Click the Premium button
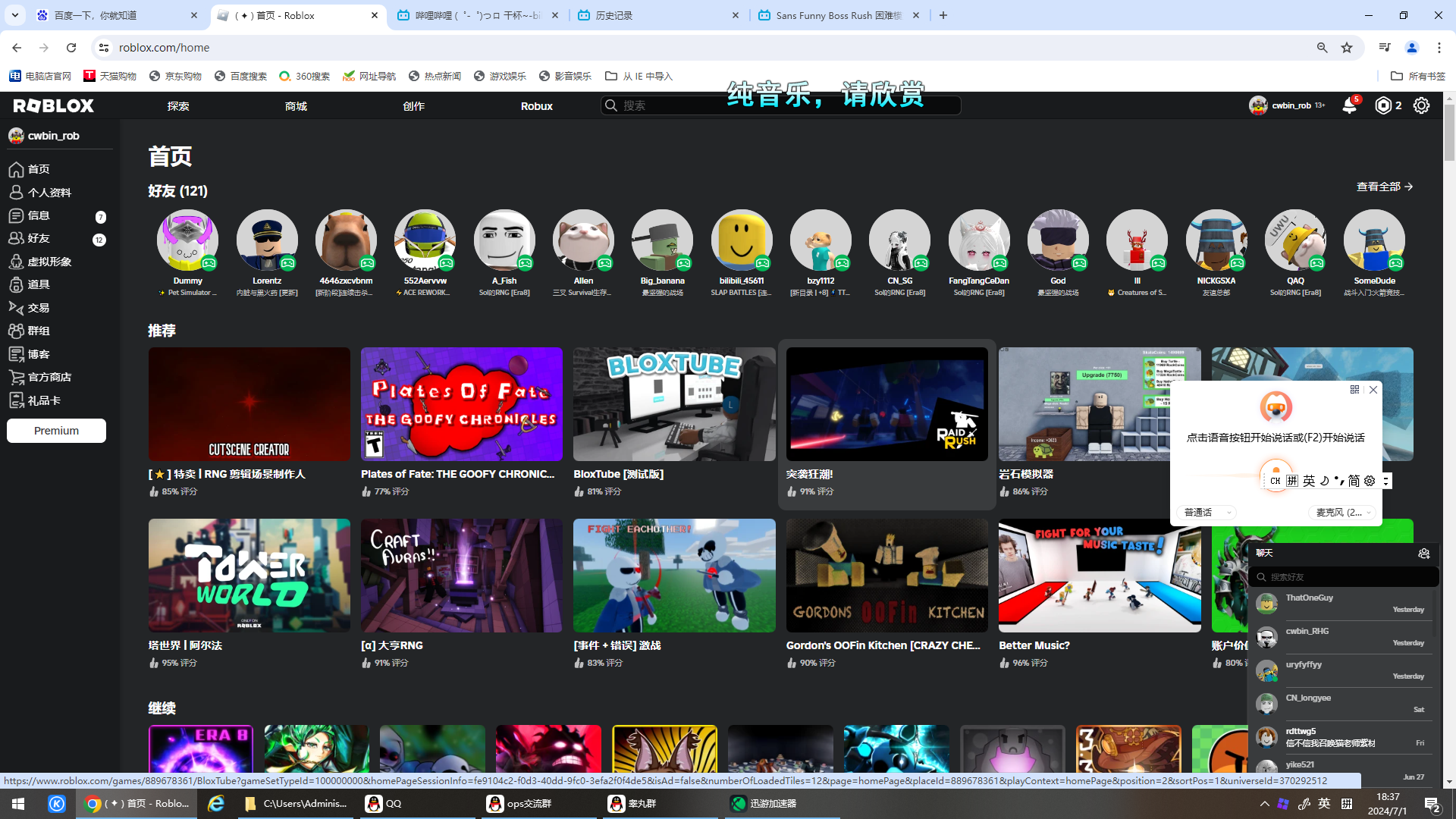The image size is (1456, 819). [x=56, y=431]
